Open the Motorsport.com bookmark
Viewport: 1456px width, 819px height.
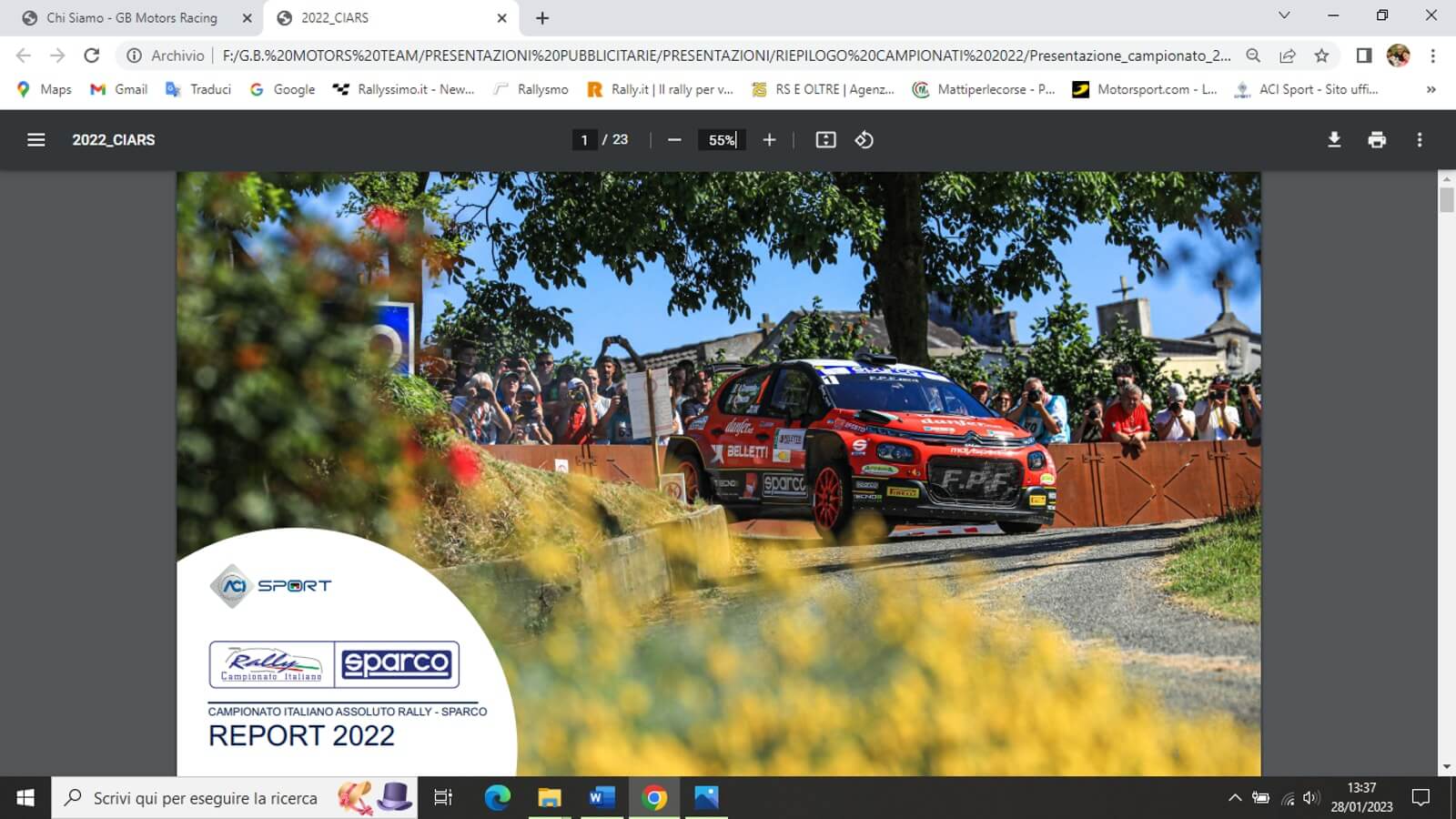point(1145,89)
